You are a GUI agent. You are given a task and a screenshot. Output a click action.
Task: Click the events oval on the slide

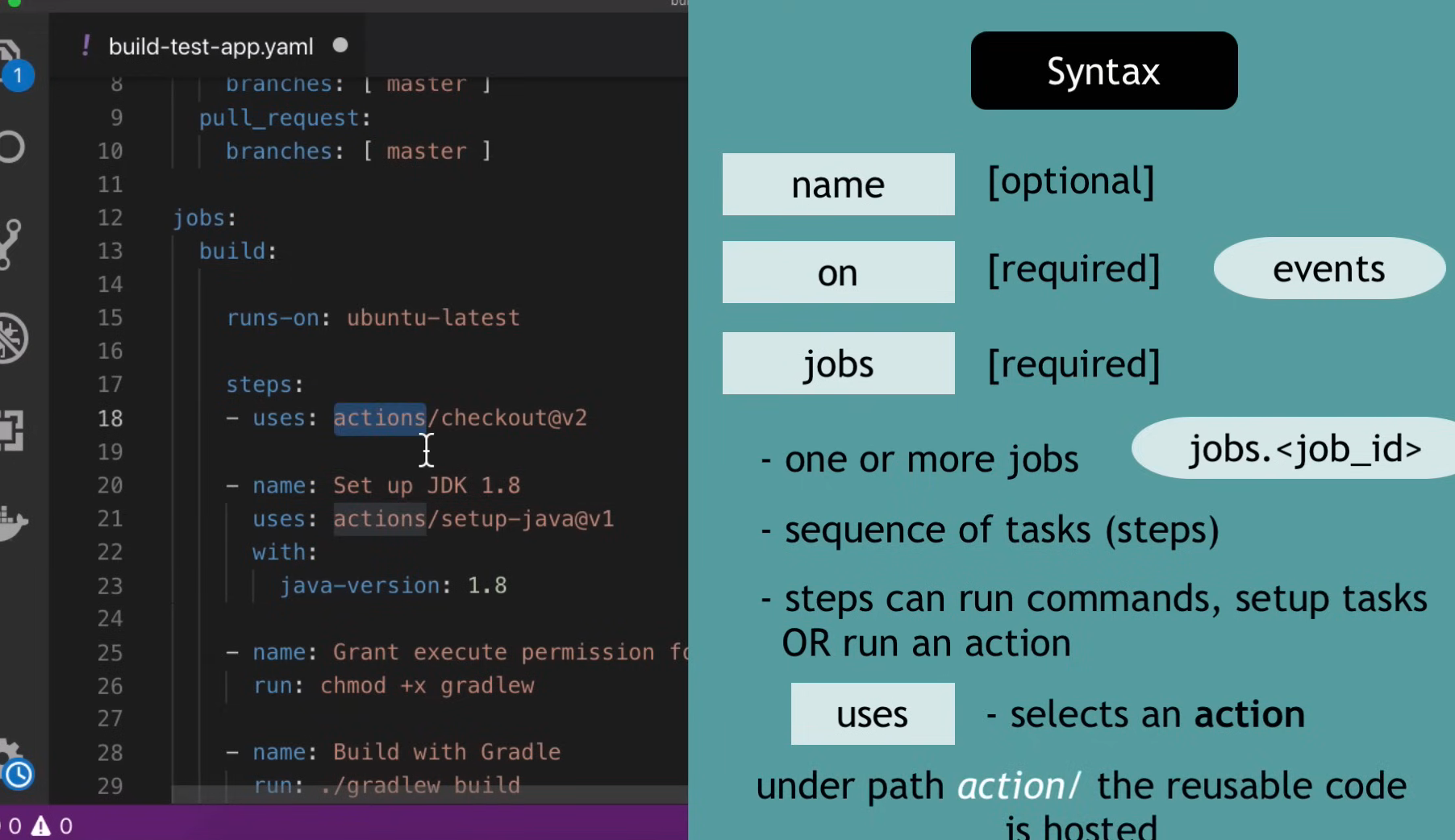pos(1328,268)
